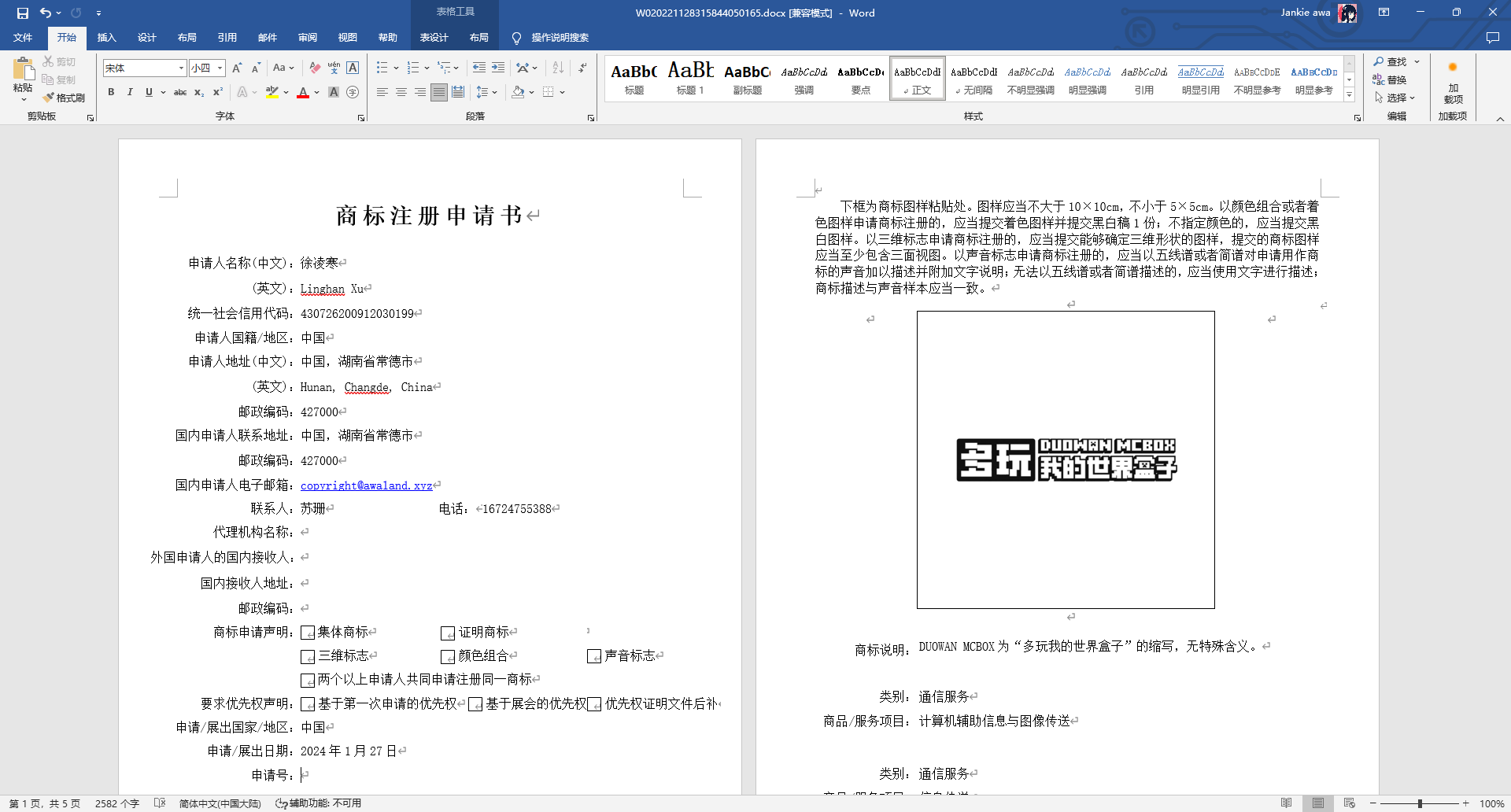Image resolution: width=1511 pixels, height=812 pixels.
Task: Expand the Paste options arrow
Action: pos(23,100)
